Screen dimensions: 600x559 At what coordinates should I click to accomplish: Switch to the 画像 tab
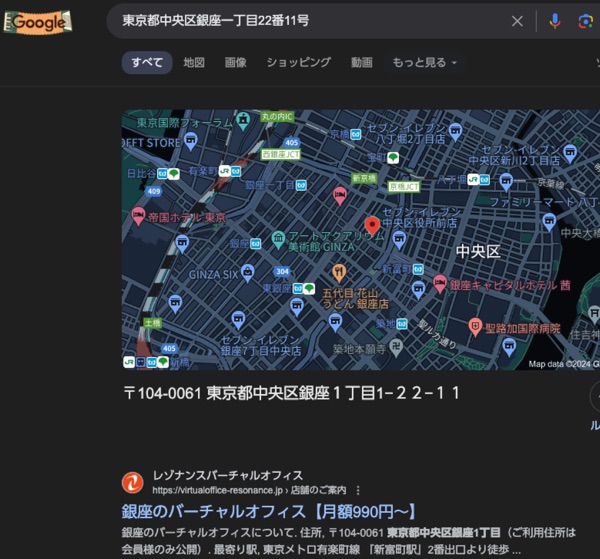(236, 62)
